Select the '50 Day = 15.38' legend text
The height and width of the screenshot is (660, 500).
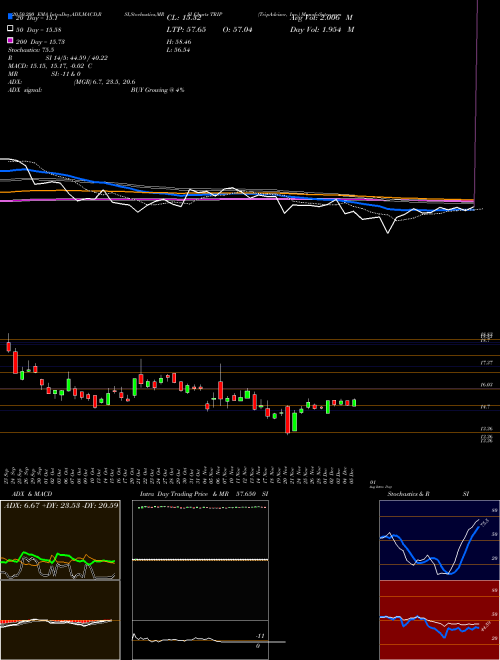click(x=39, y=30)
